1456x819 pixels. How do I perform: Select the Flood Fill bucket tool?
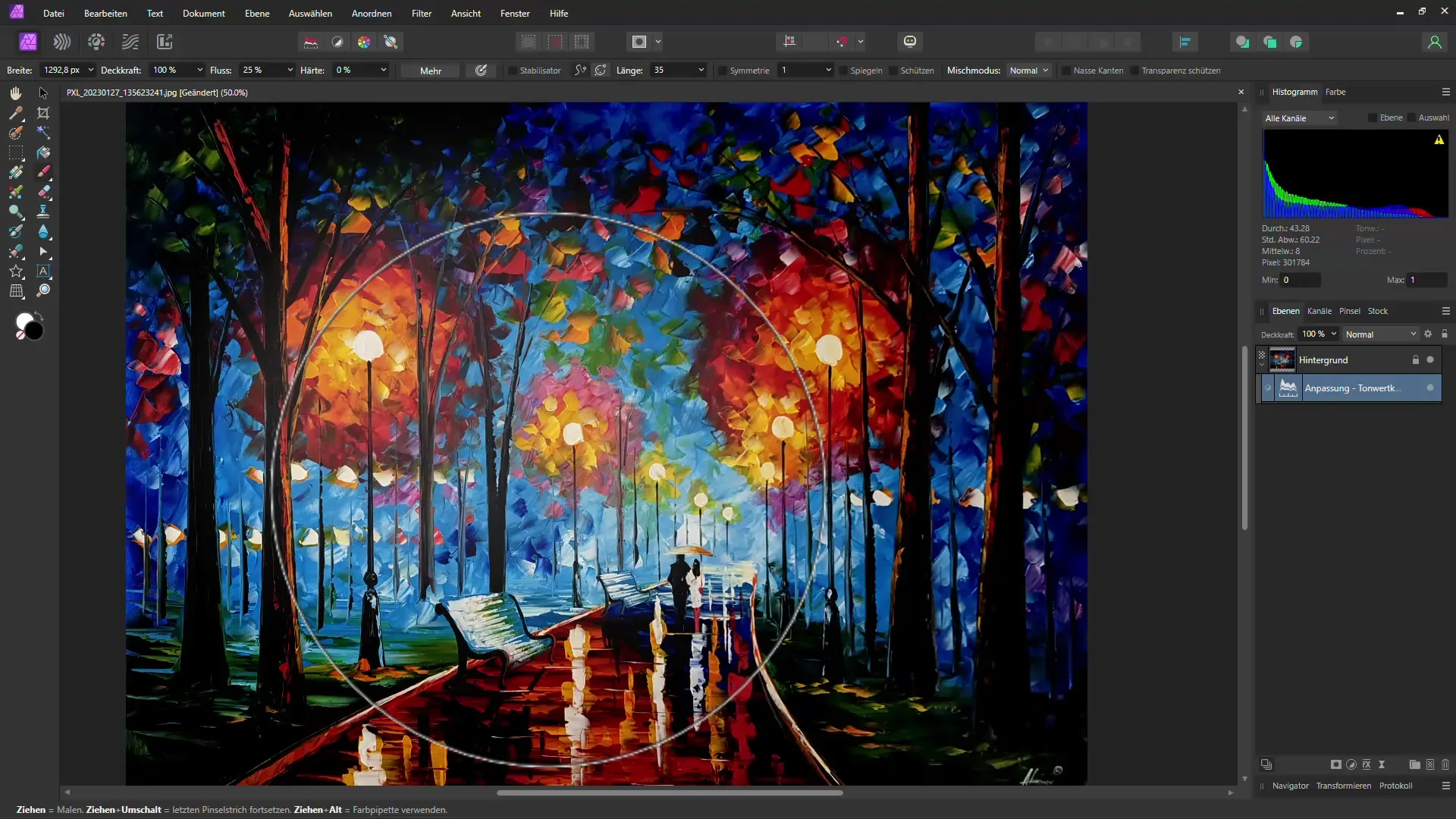[43, 152]
